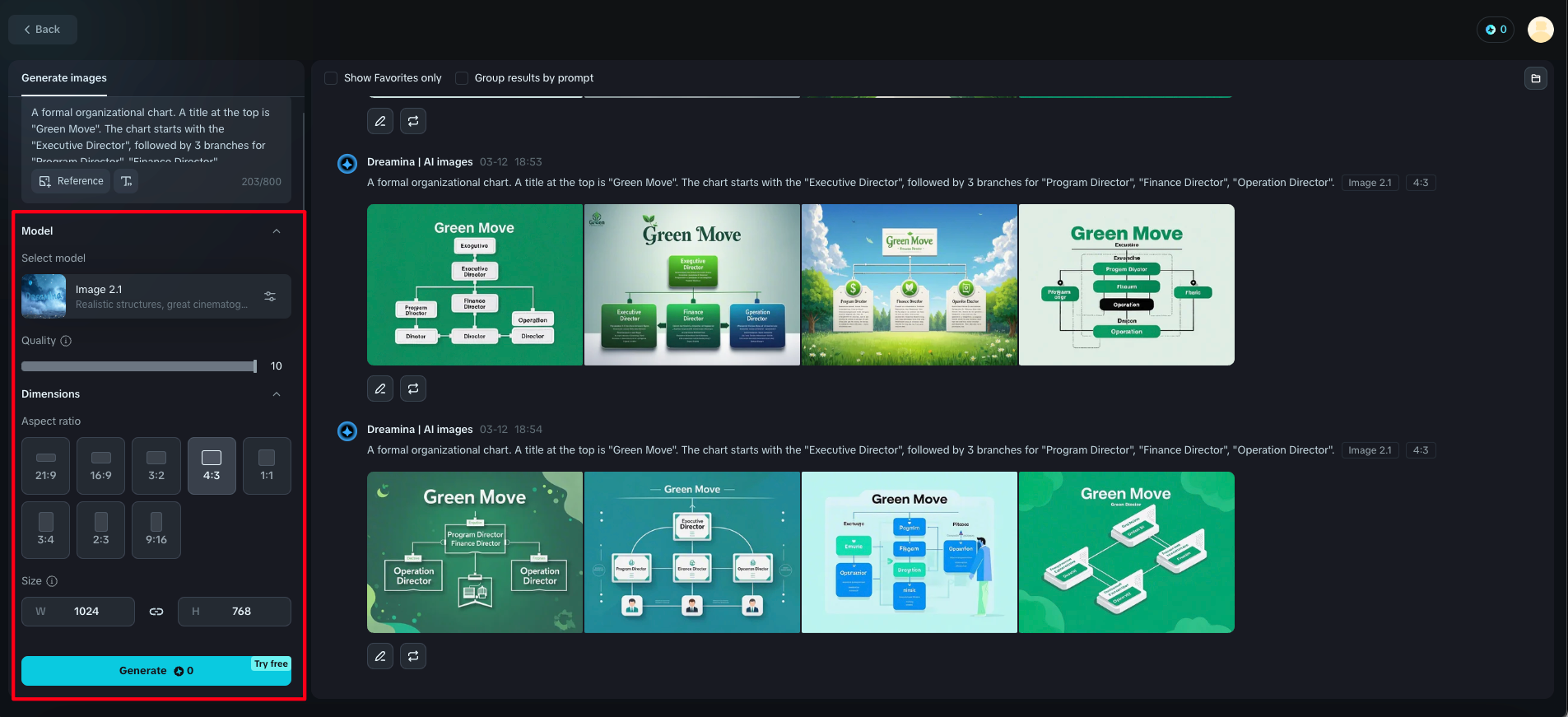Click the edit pencil icon below 18:54 images
1568x717 pixels.
point(380,656)
